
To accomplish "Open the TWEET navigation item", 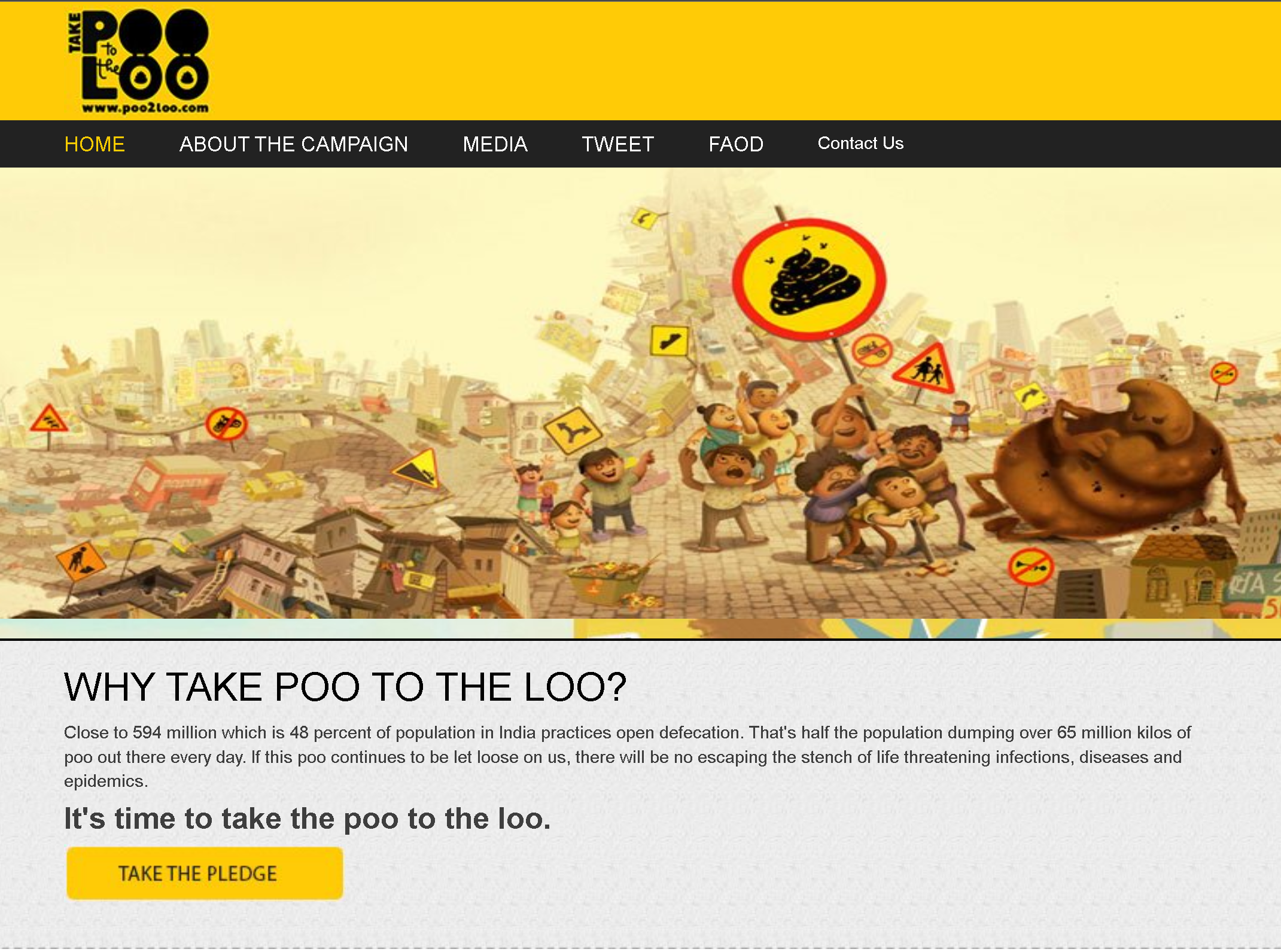I will [617, 144].
